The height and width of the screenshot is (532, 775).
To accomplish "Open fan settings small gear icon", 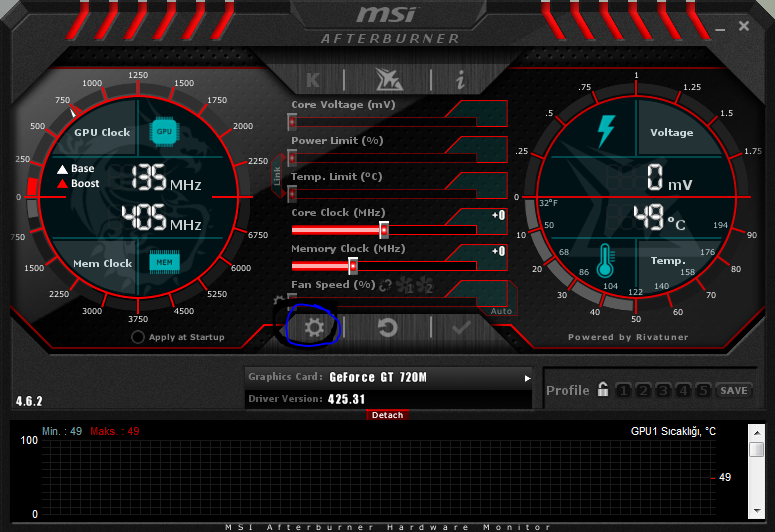I will click(x=279, y=300).
